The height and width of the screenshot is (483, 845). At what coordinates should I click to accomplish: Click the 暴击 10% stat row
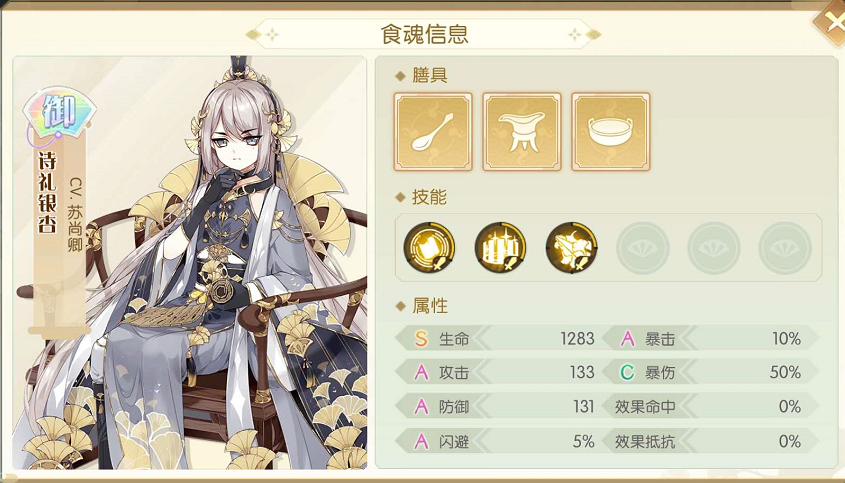tap(710, 339)
